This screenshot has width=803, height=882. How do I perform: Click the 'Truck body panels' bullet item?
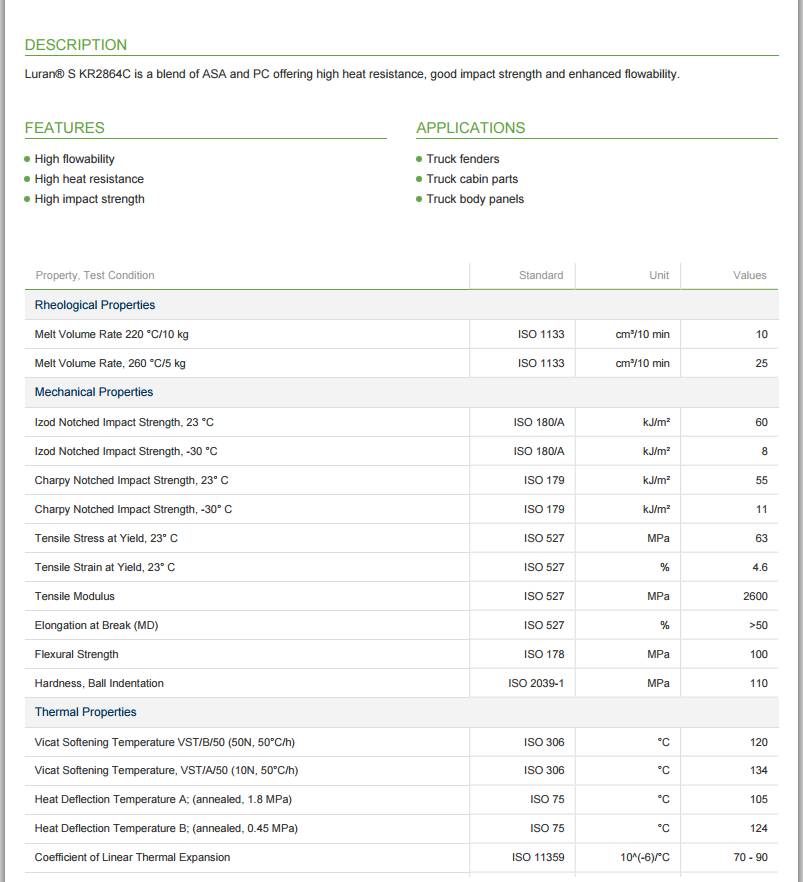475,199
